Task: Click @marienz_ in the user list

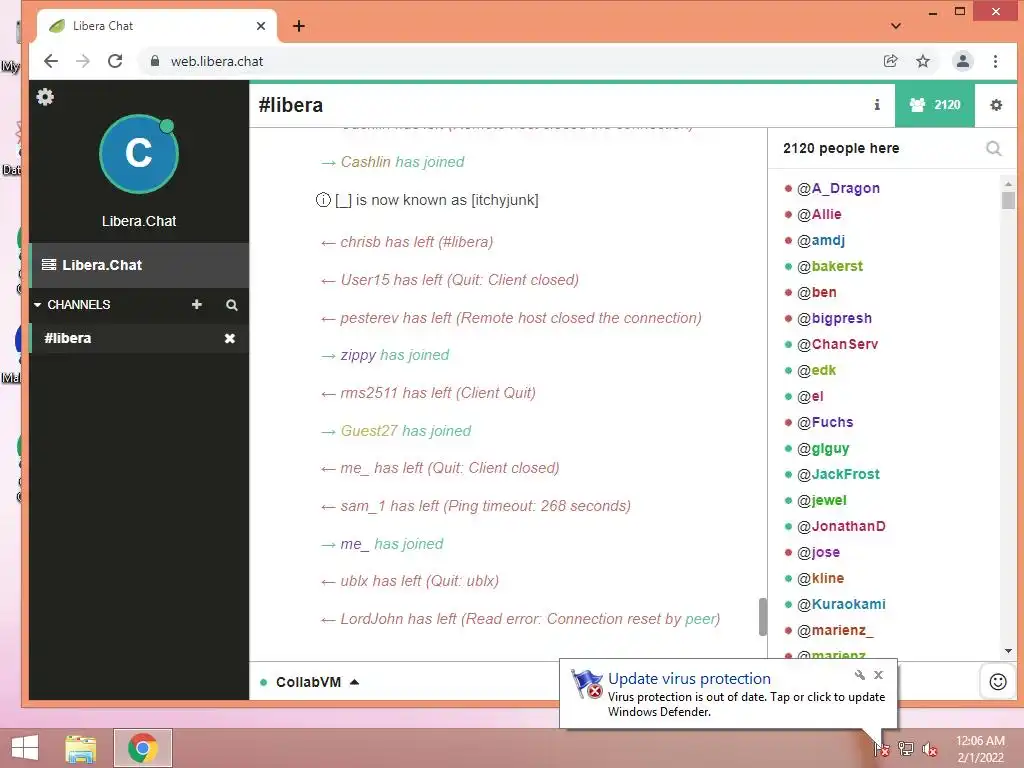Action: point(835,630)
